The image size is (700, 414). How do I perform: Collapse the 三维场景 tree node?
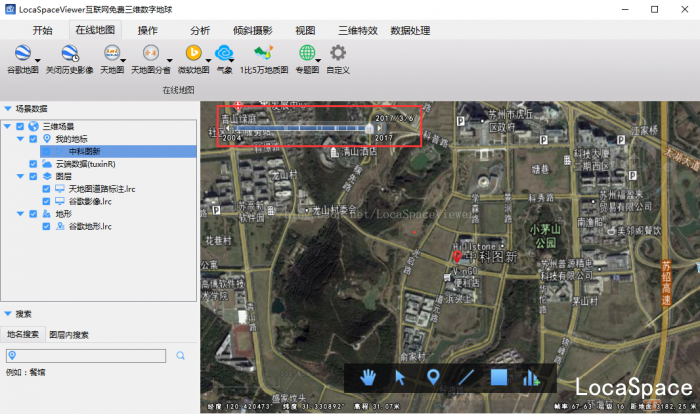pos(7,126)
